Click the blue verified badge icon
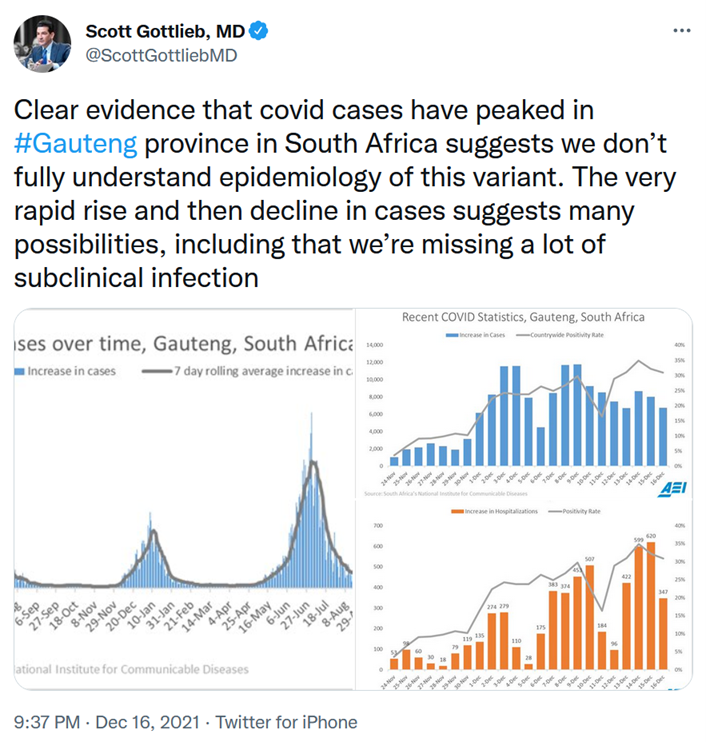 pos(258,31)
